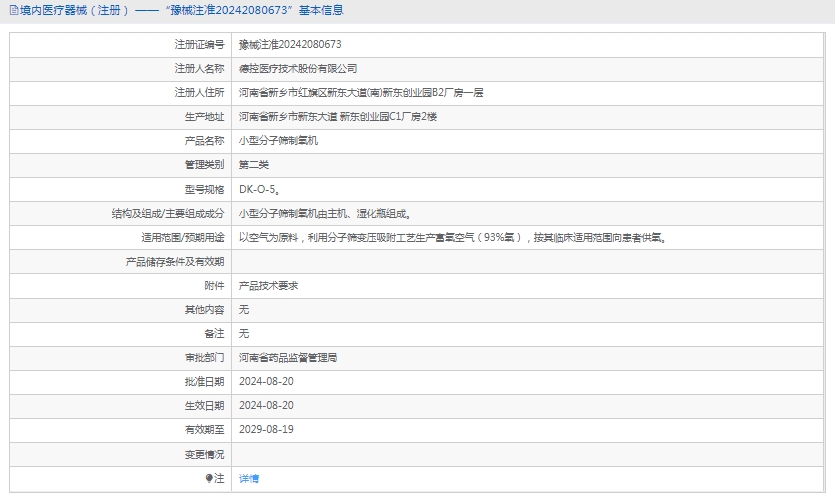Click the empty 变更情况 value cell

528,454
